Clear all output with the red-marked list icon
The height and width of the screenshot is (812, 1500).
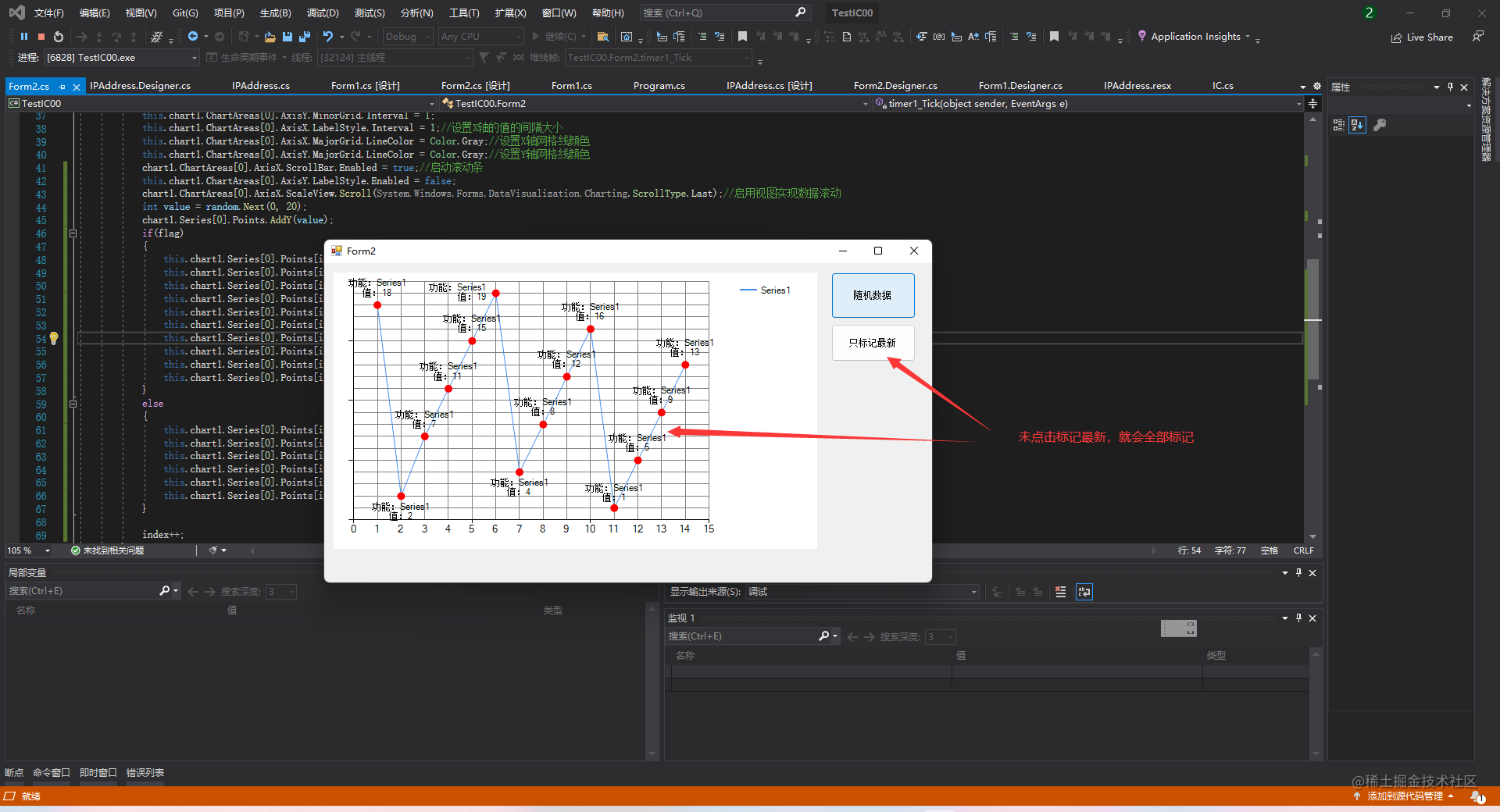point(1060,592)
